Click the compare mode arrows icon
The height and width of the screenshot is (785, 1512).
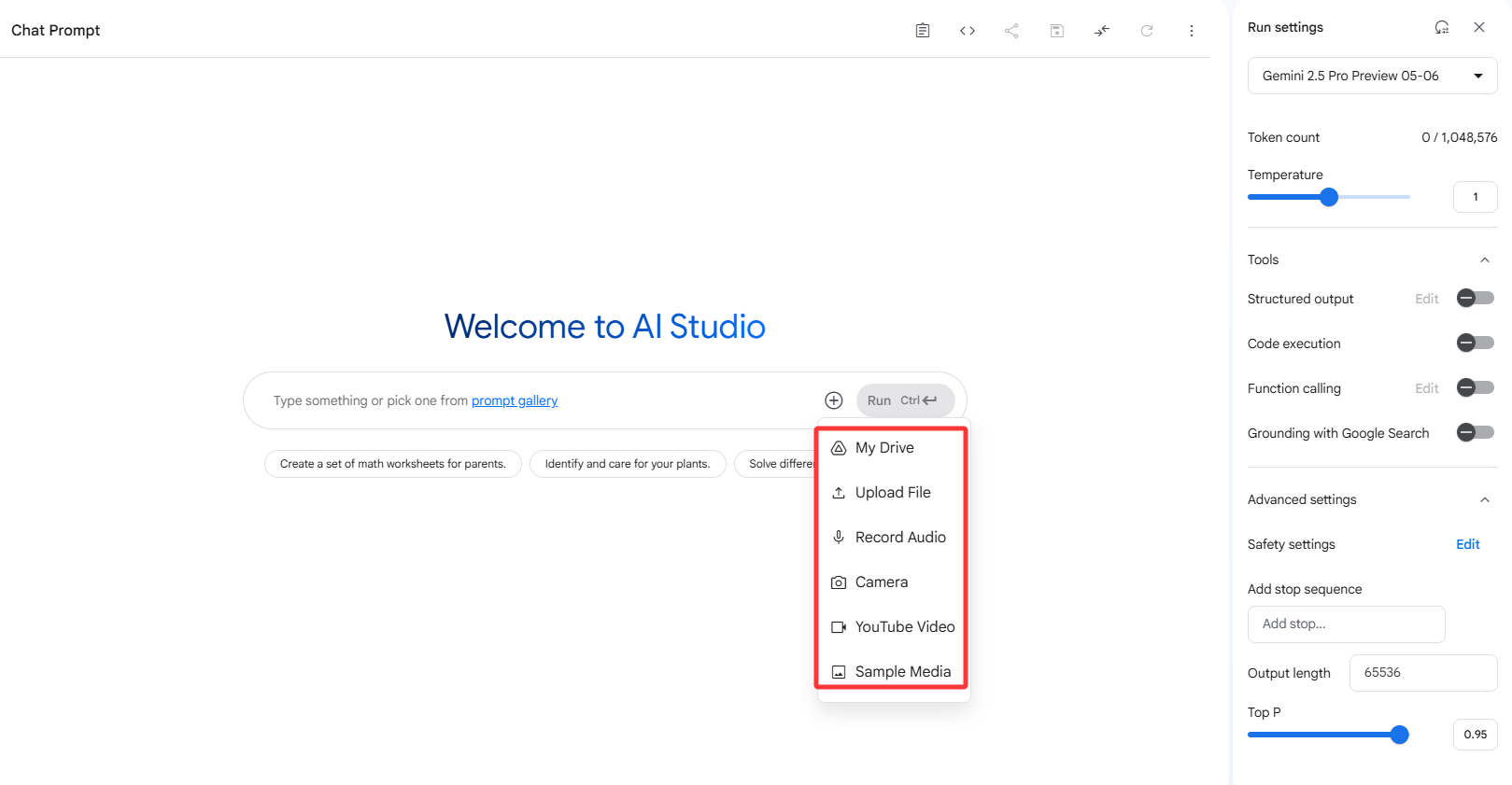[1102, 31]
